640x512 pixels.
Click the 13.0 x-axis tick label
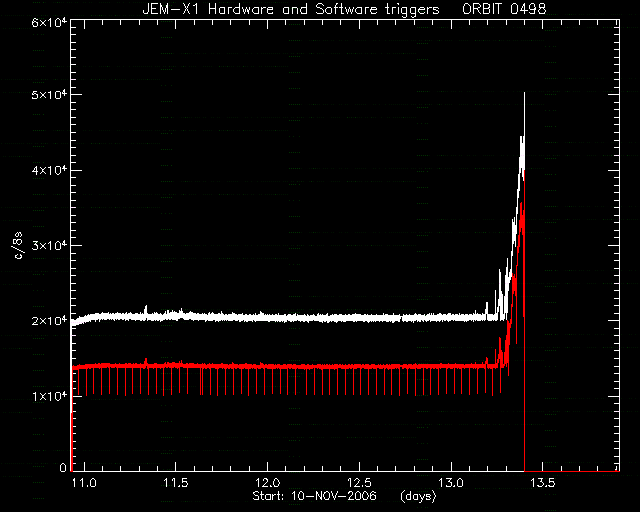point(451,483)
